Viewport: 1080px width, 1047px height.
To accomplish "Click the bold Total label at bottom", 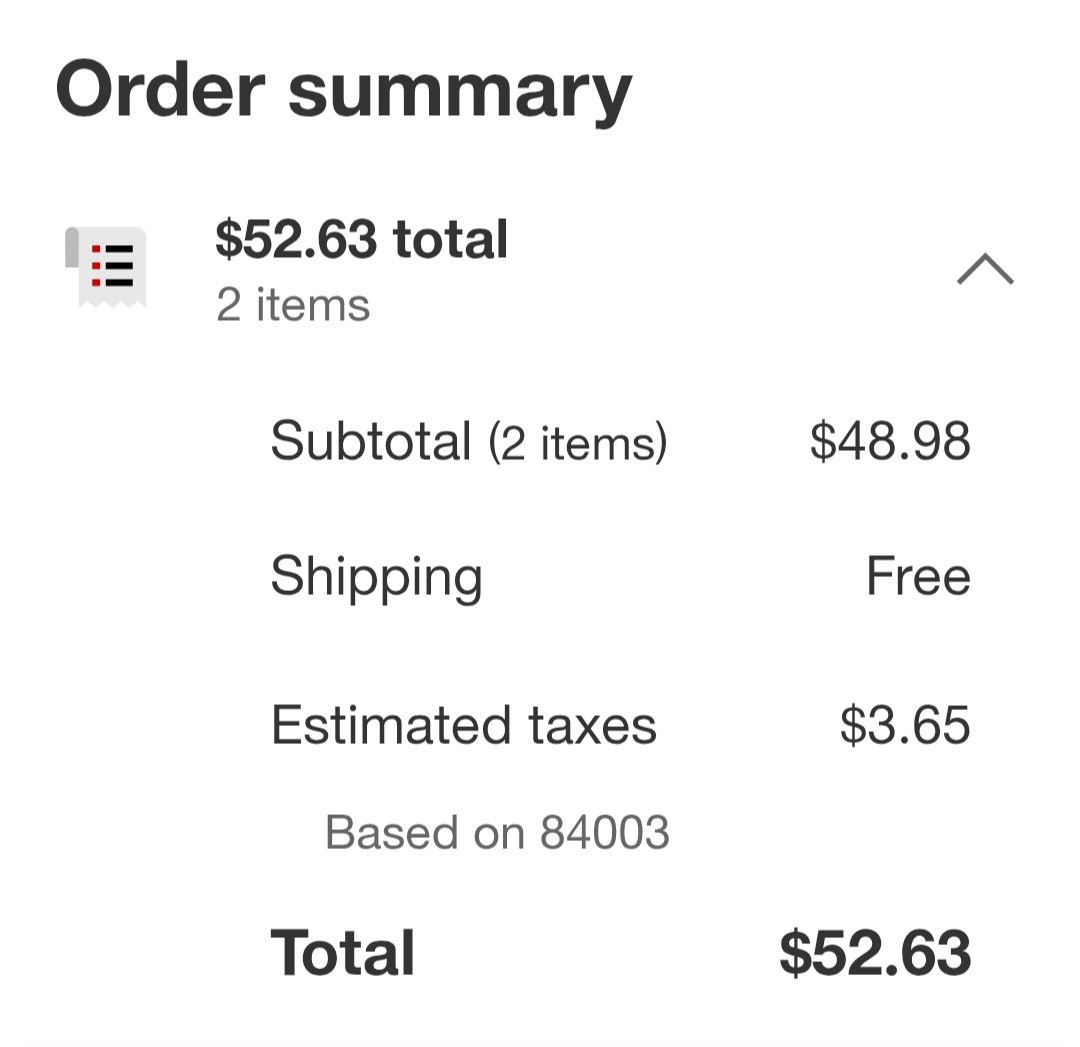I will [342, 953].
